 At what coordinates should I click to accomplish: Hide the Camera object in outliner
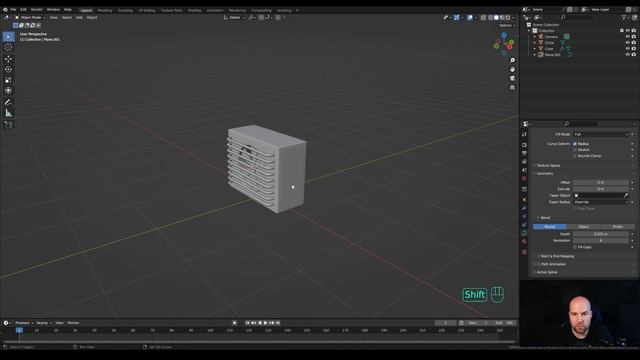coord(628,37)
